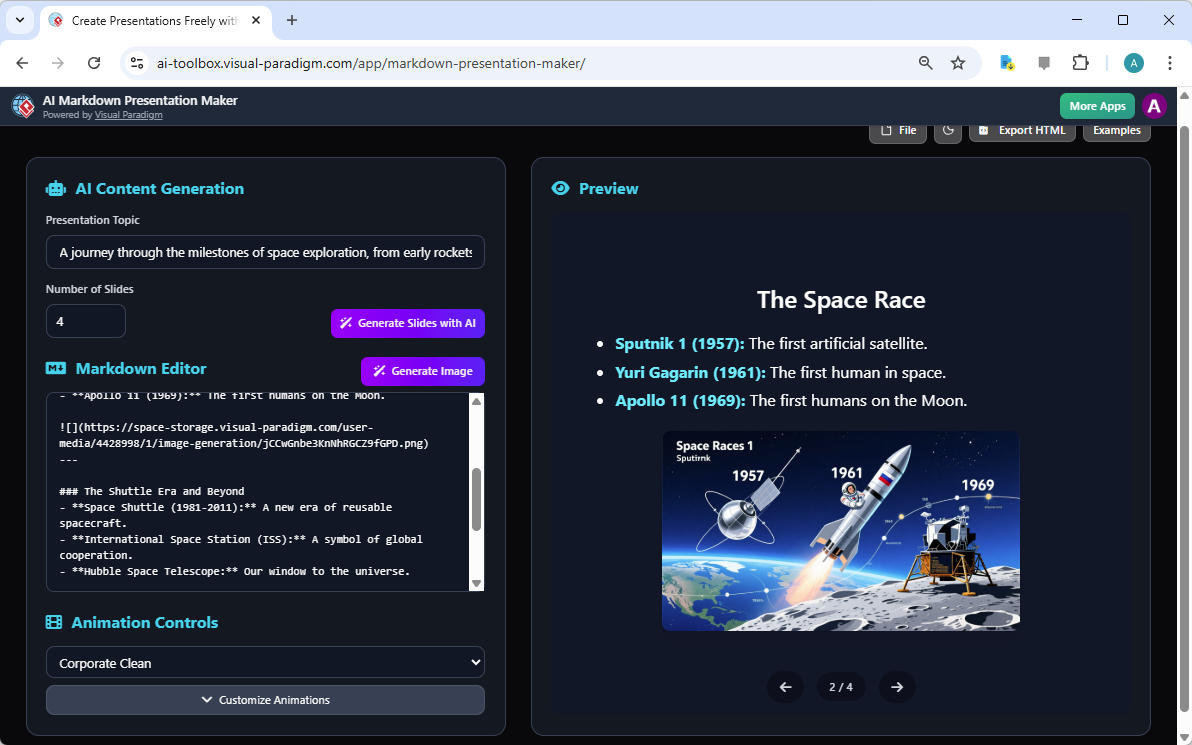Open the Chrome three-dot menu
Screen dimensions: 1192x745
click(x=1170, y=62)
